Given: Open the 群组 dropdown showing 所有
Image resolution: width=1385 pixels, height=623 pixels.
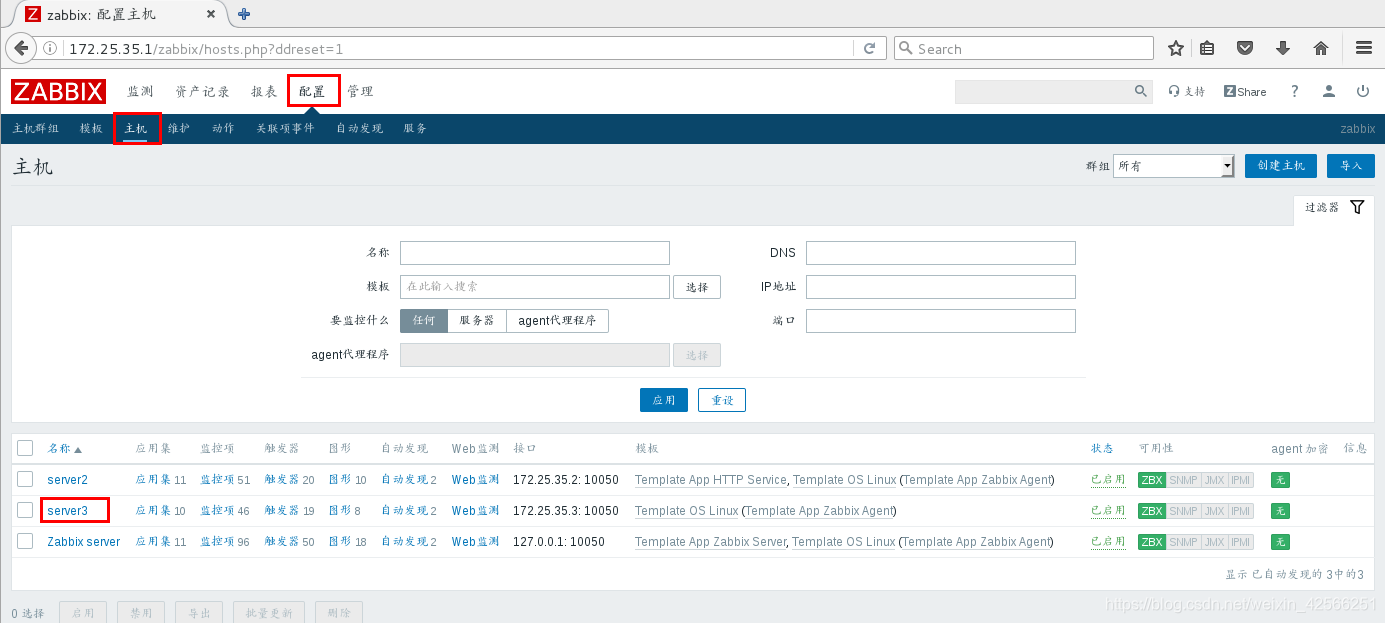Looking at the screenshot, I should (x=1174, y=166).
